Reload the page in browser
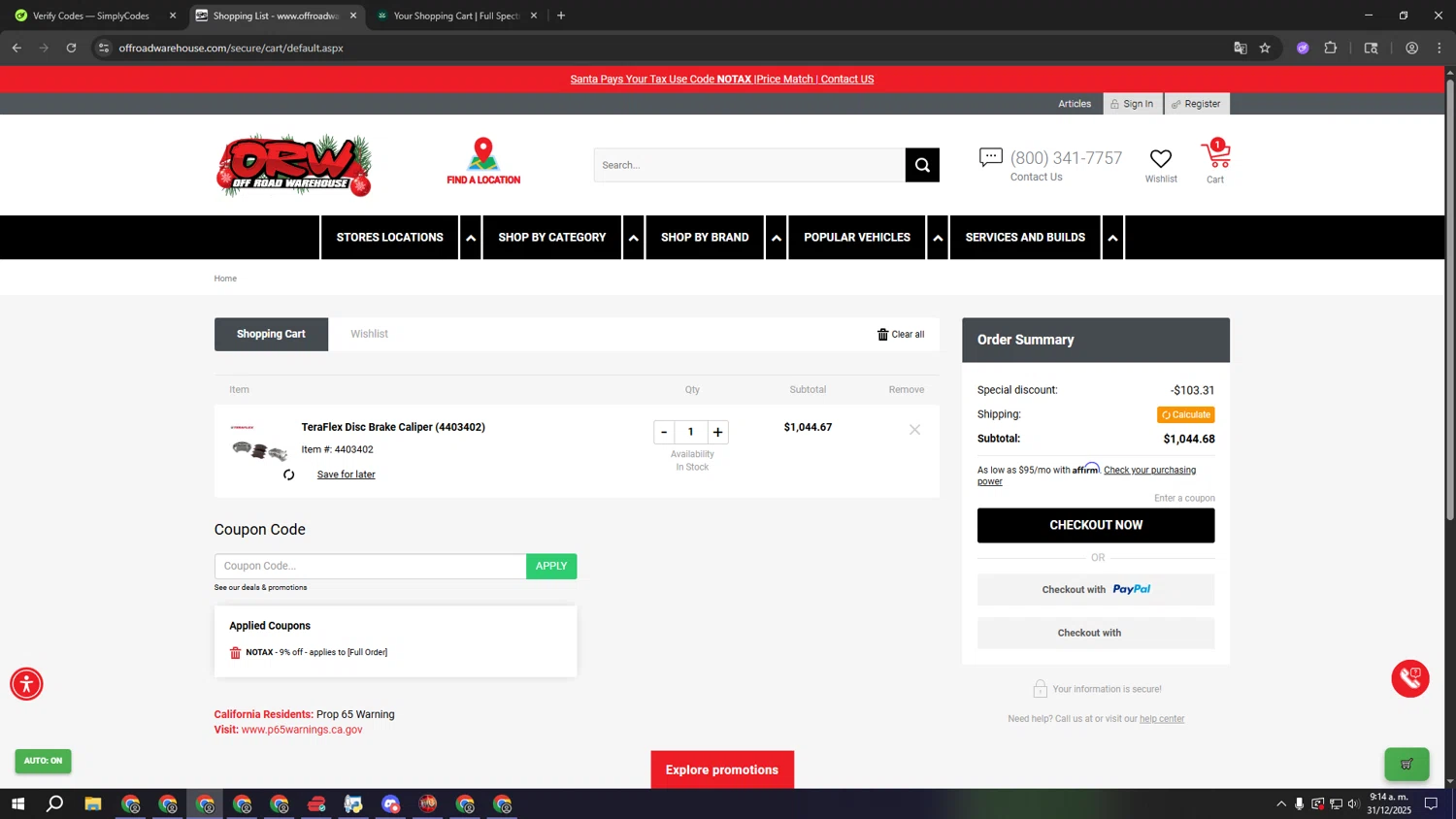Viewport: 1456px width, 819px height. (71, 48)
